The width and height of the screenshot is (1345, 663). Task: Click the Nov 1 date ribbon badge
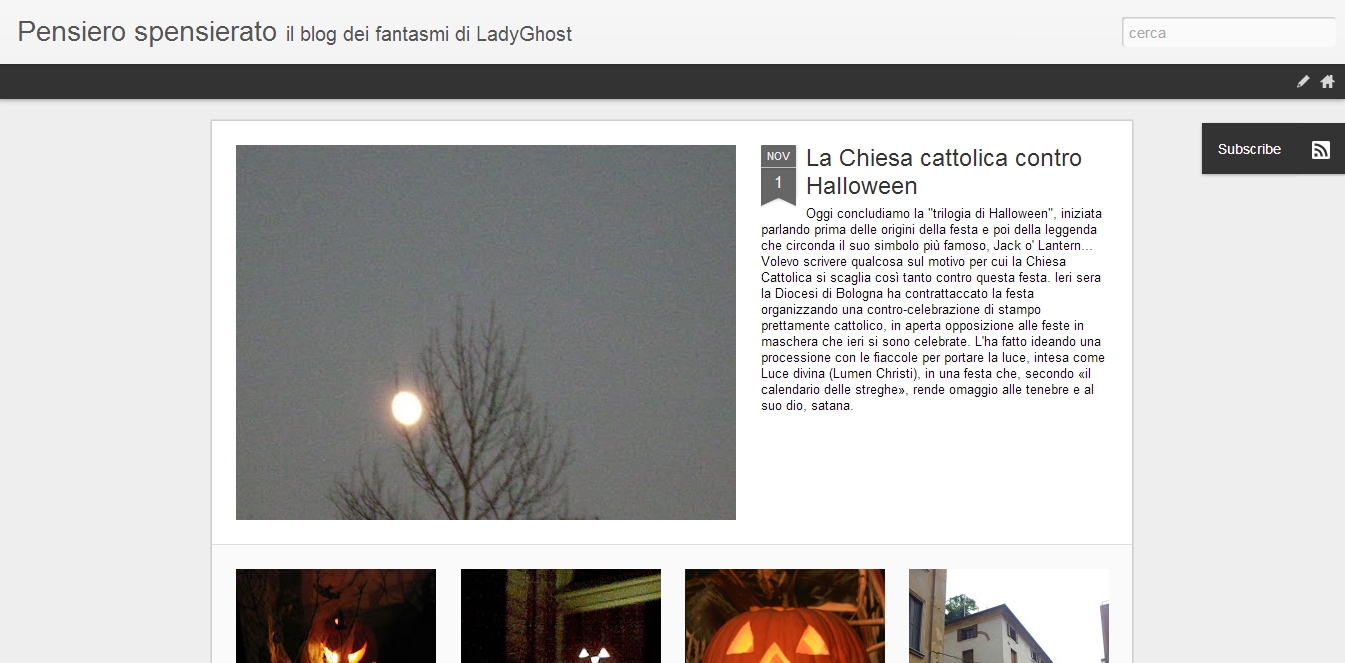778,176
